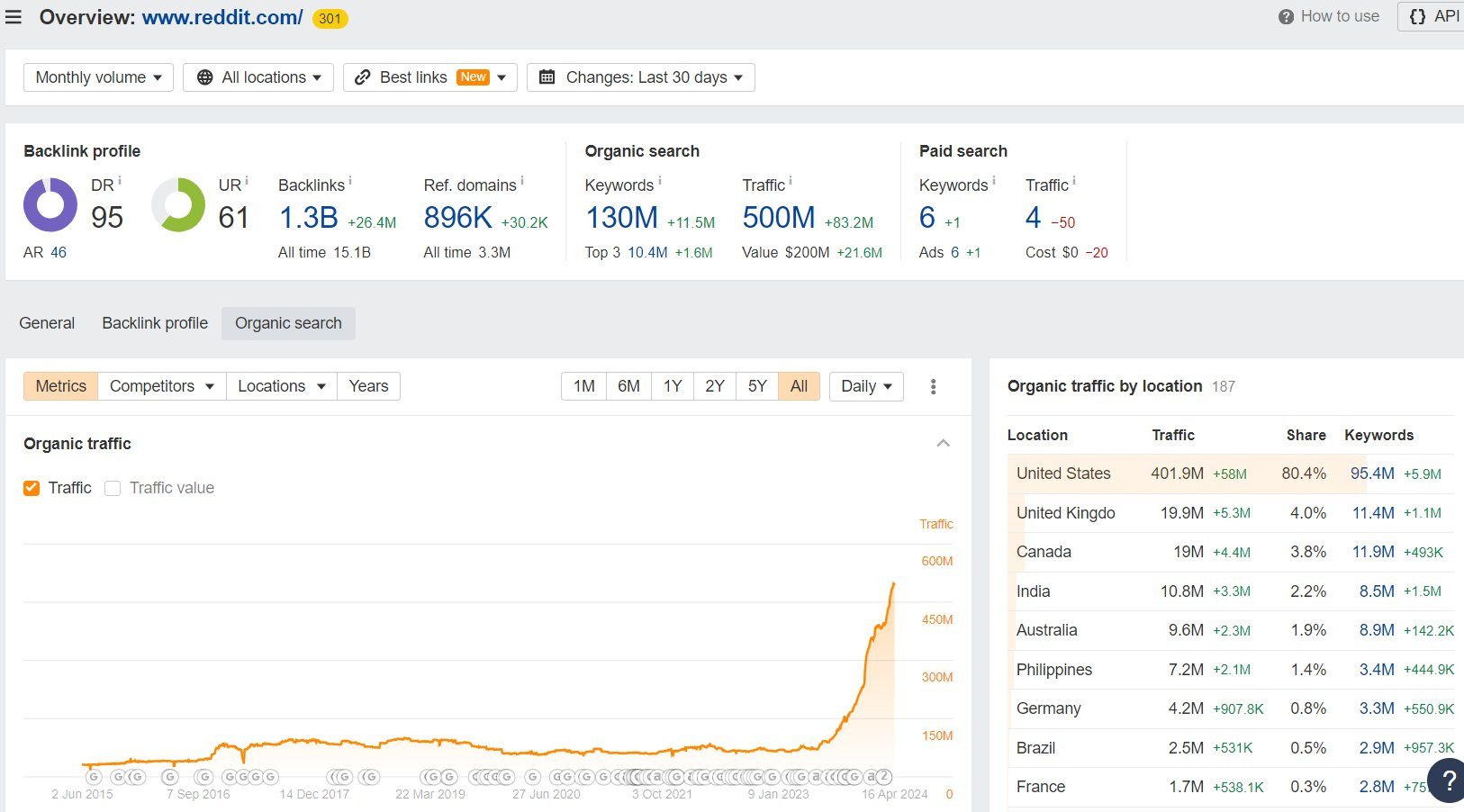Open the Daily granularity dropdown

tap(866, 386)
